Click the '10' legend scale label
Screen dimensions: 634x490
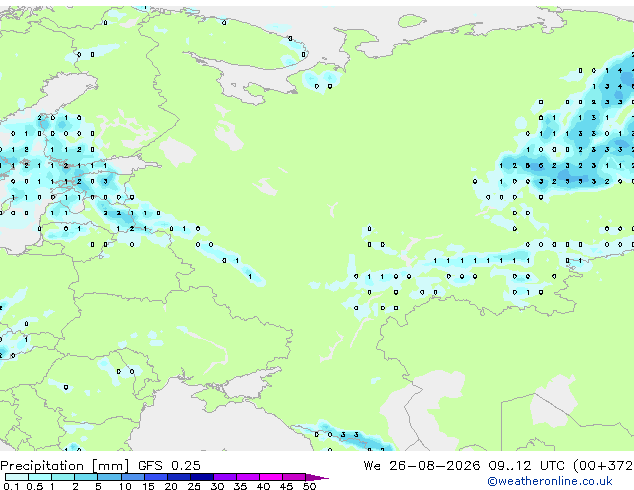[125, 486]
